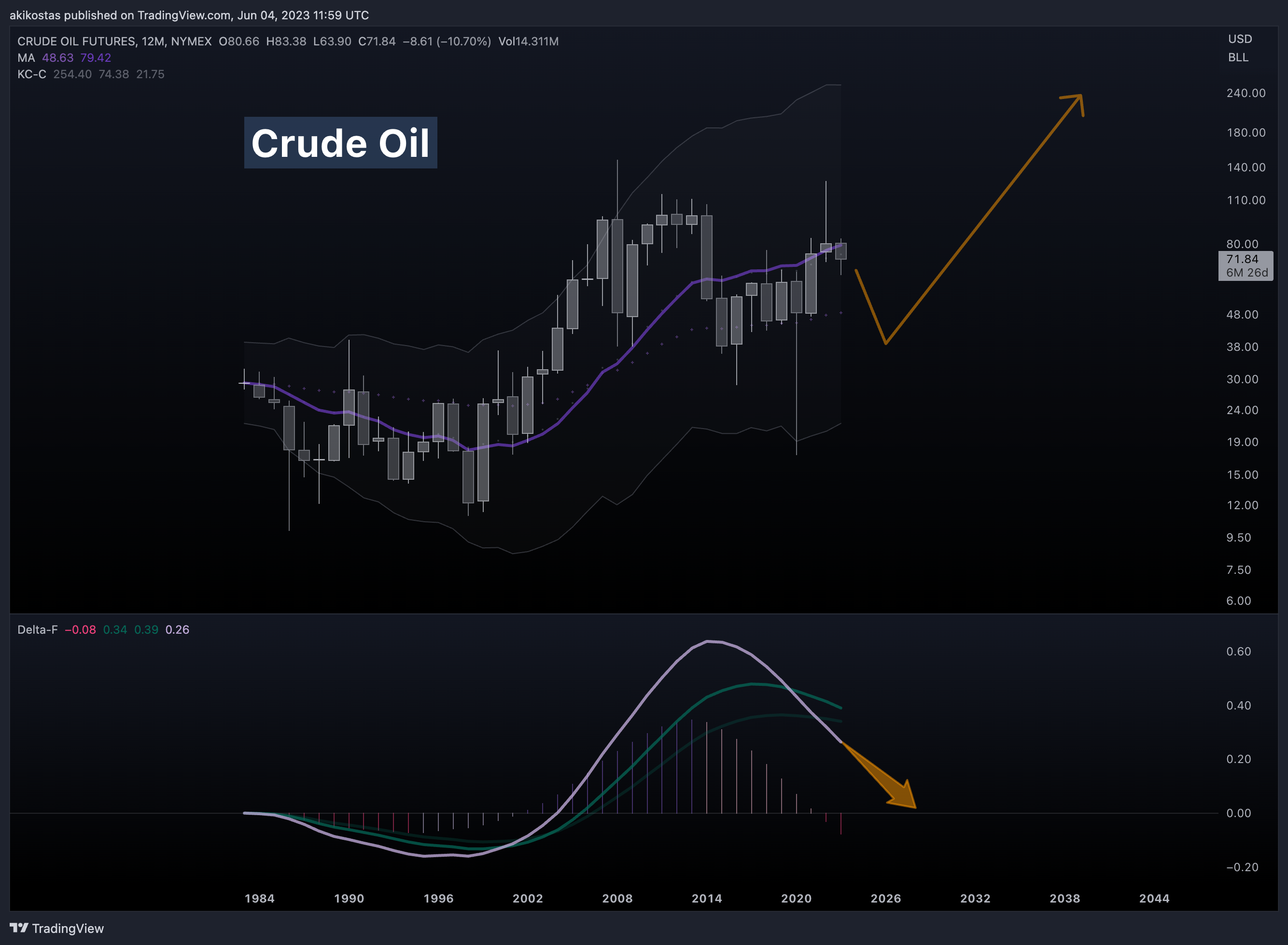Click the 6.00 price axis label
1288x945 pixels.
pos(1238,600)
